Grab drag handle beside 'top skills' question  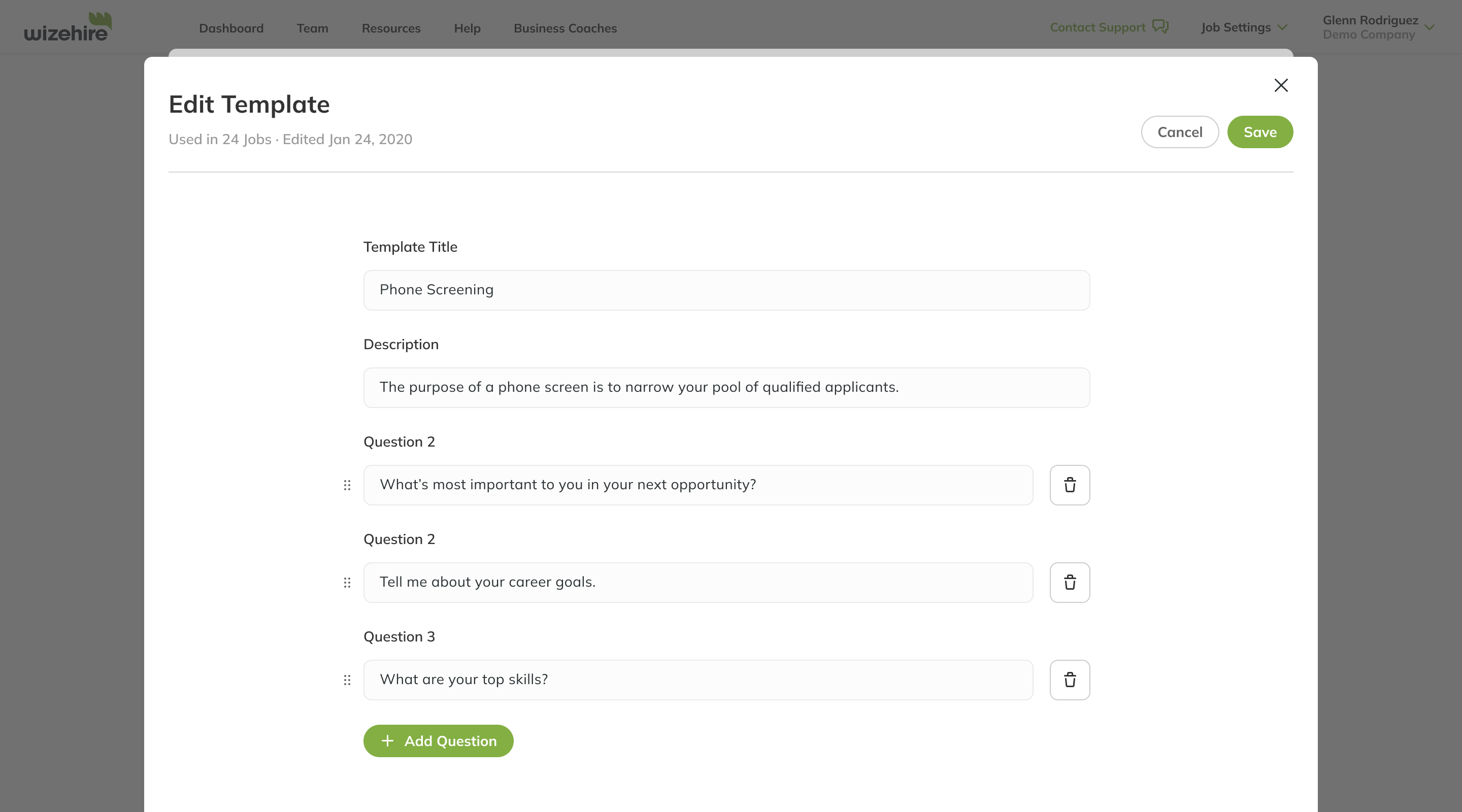click(347, 680)
